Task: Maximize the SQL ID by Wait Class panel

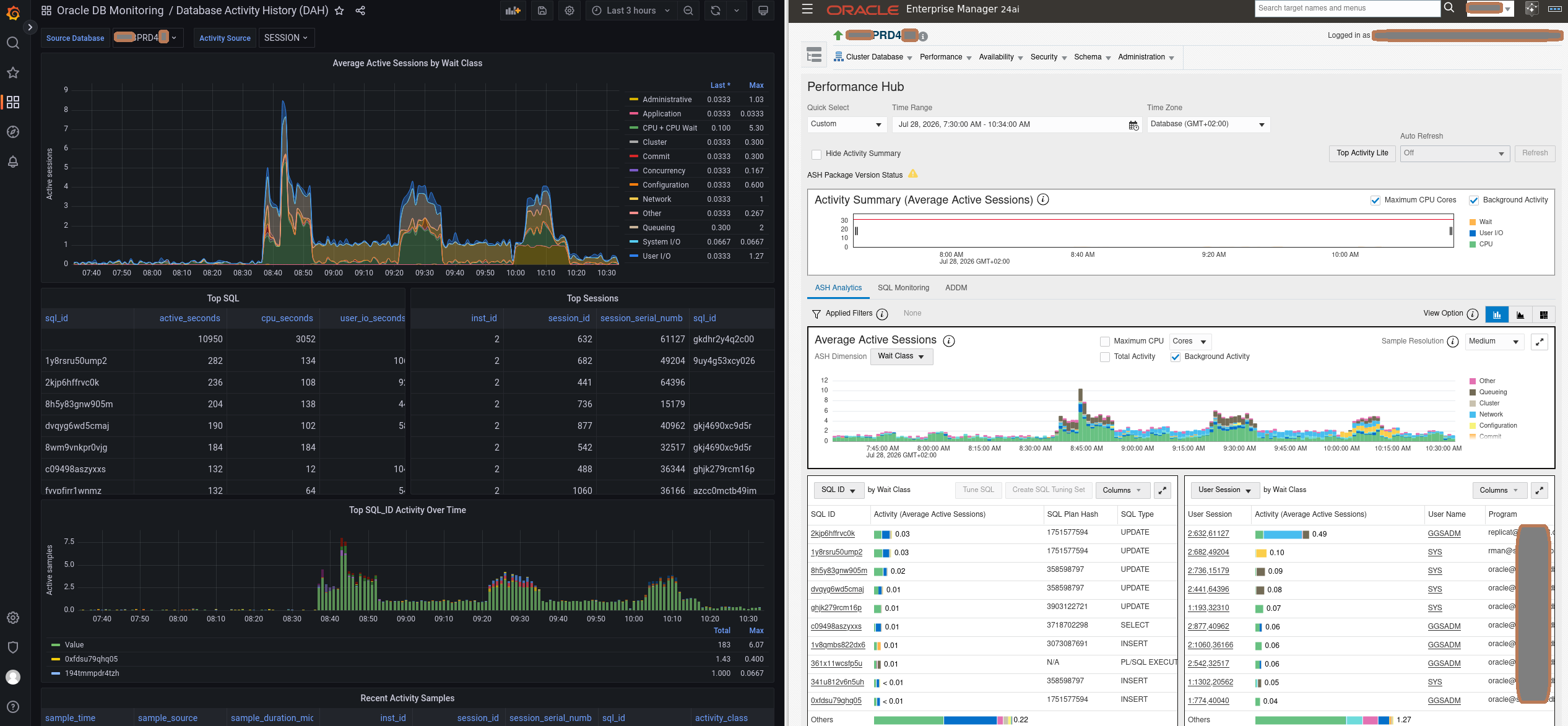Action: coord(1163,490)
